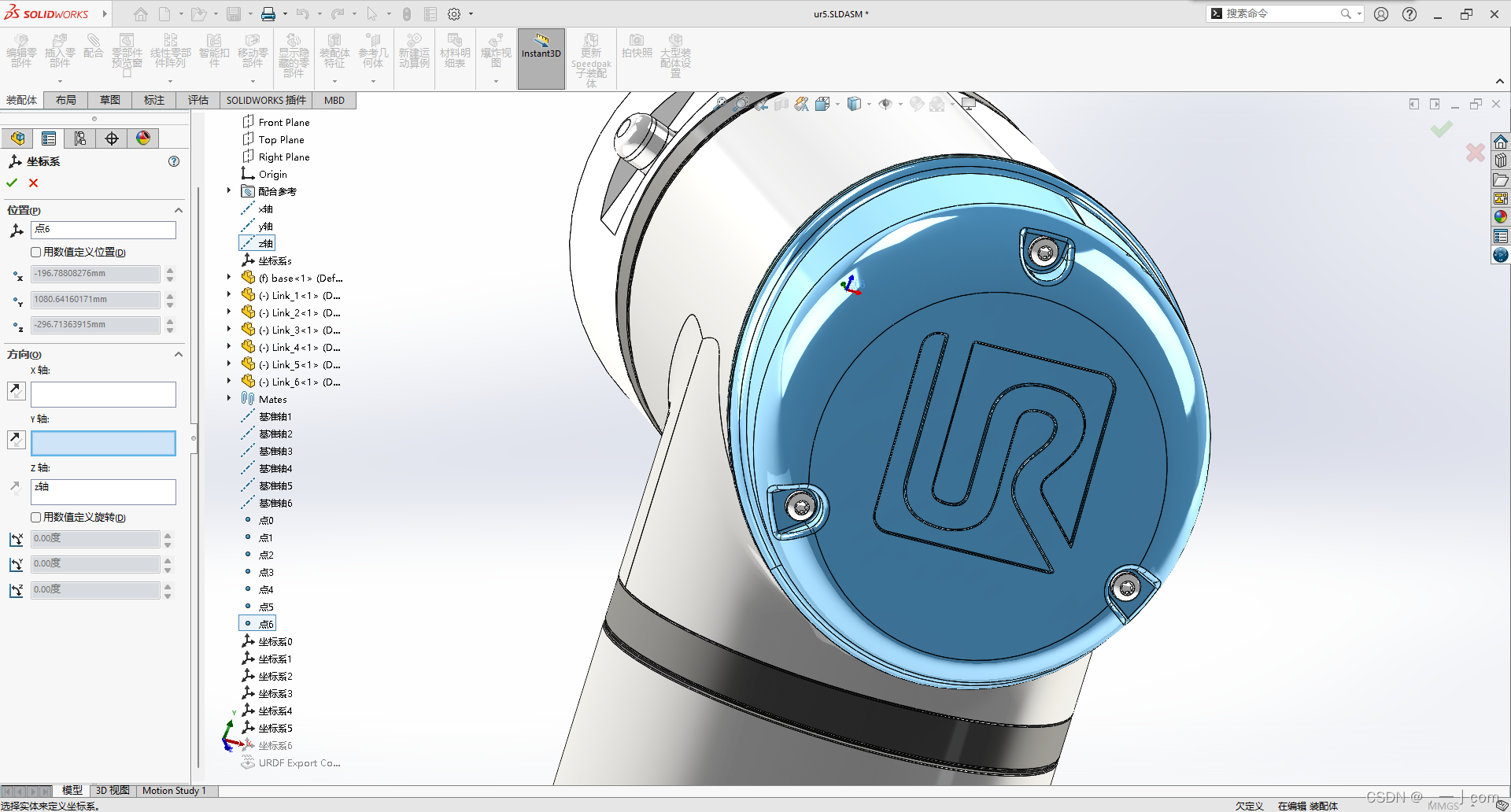Screen dimensions: 1511x812
Task: Cancel the 坐标系 dialog with red X
Action: 33,183
